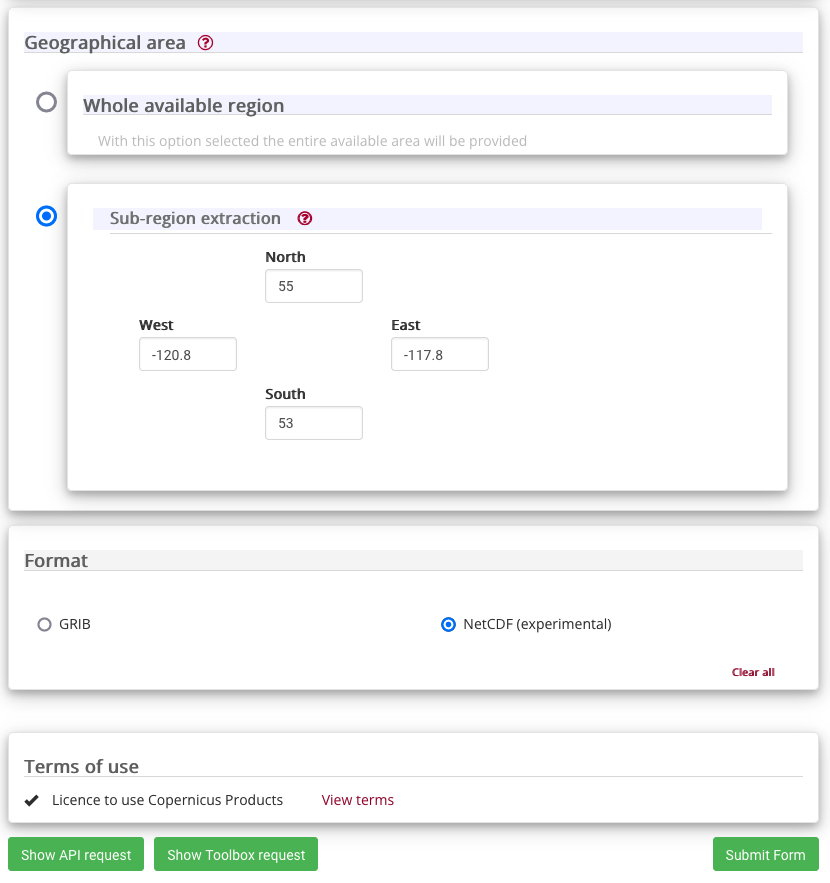Click the South value input field
This screenshot has height=883, width=830.
point(314,423)
